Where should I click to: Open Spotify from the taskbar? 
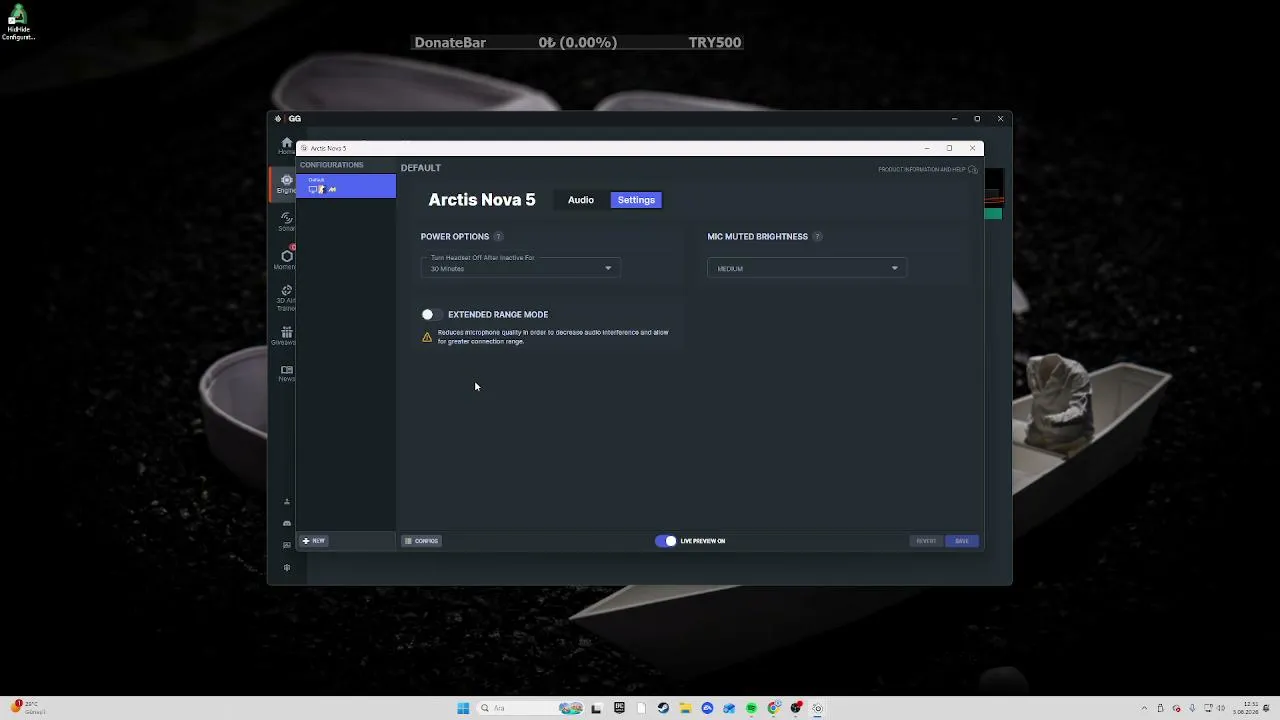(x=751, y=708)
